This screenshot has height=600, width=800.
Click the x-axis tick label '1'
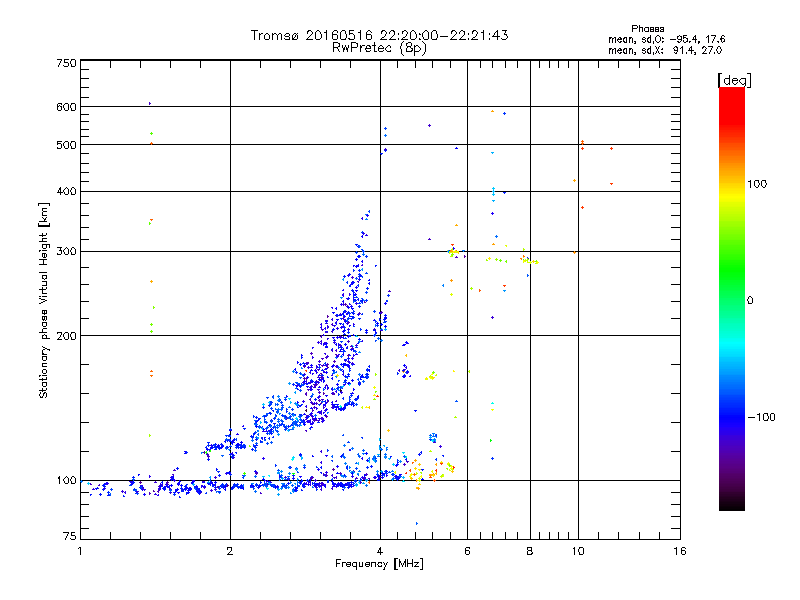click(x=80, y=551)
